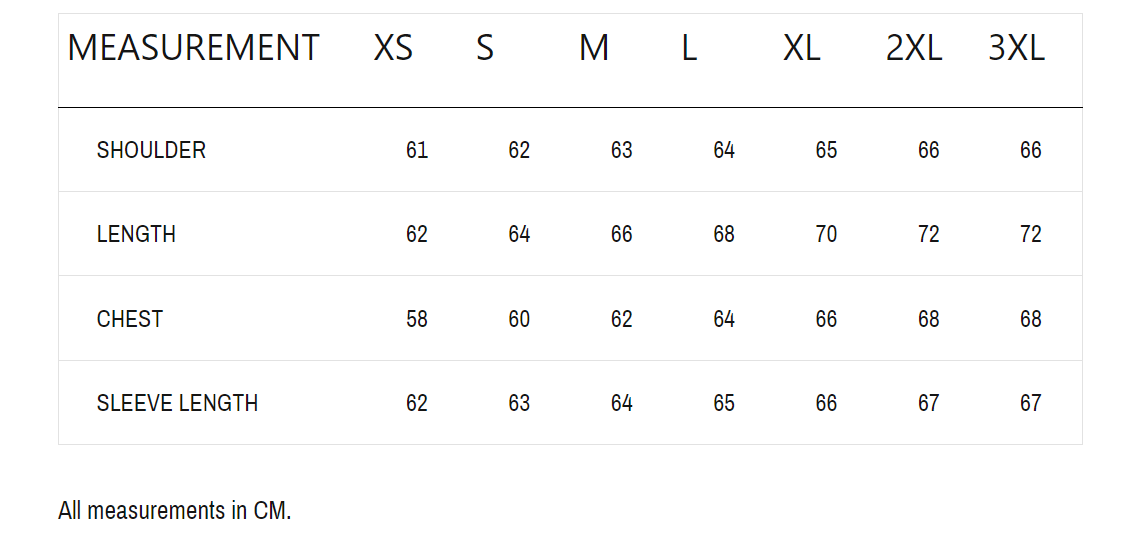Viewport: 1140px width, 550px height.
Task: Select the 3XL size column header
Action: point(1017,48)
